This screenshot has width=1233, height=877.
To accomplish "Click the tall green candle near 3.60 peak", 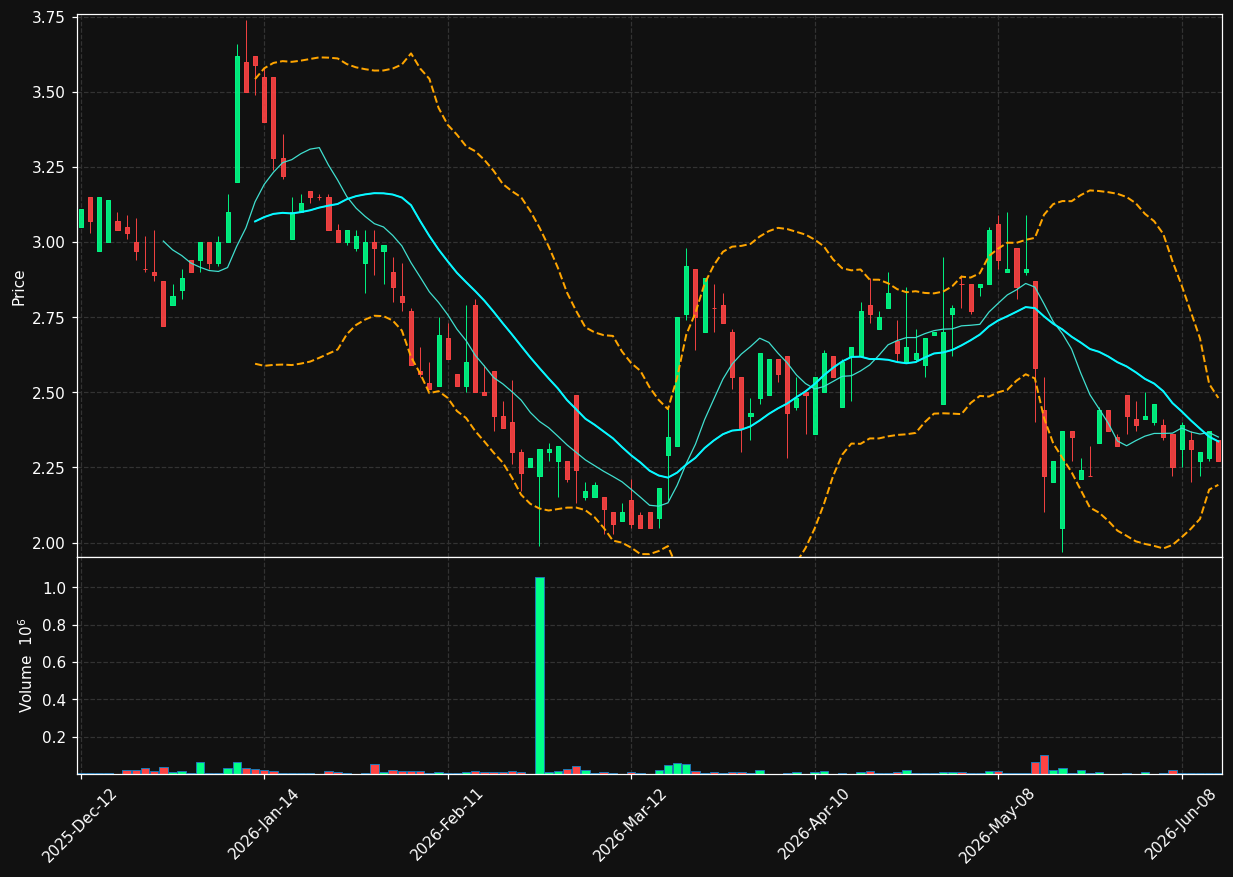I will [x=237, y=119].
